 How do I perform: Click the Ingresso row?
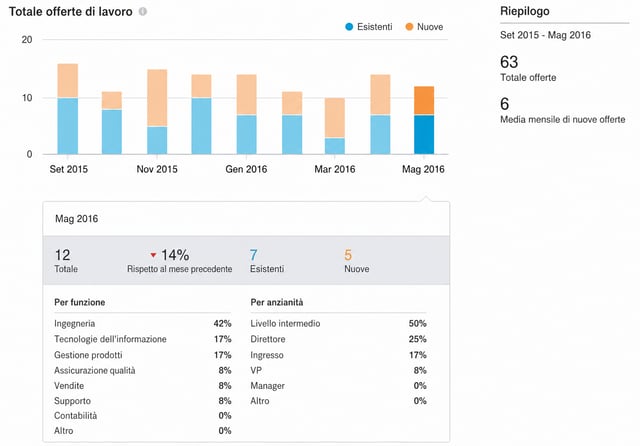[x=338, y=355]
